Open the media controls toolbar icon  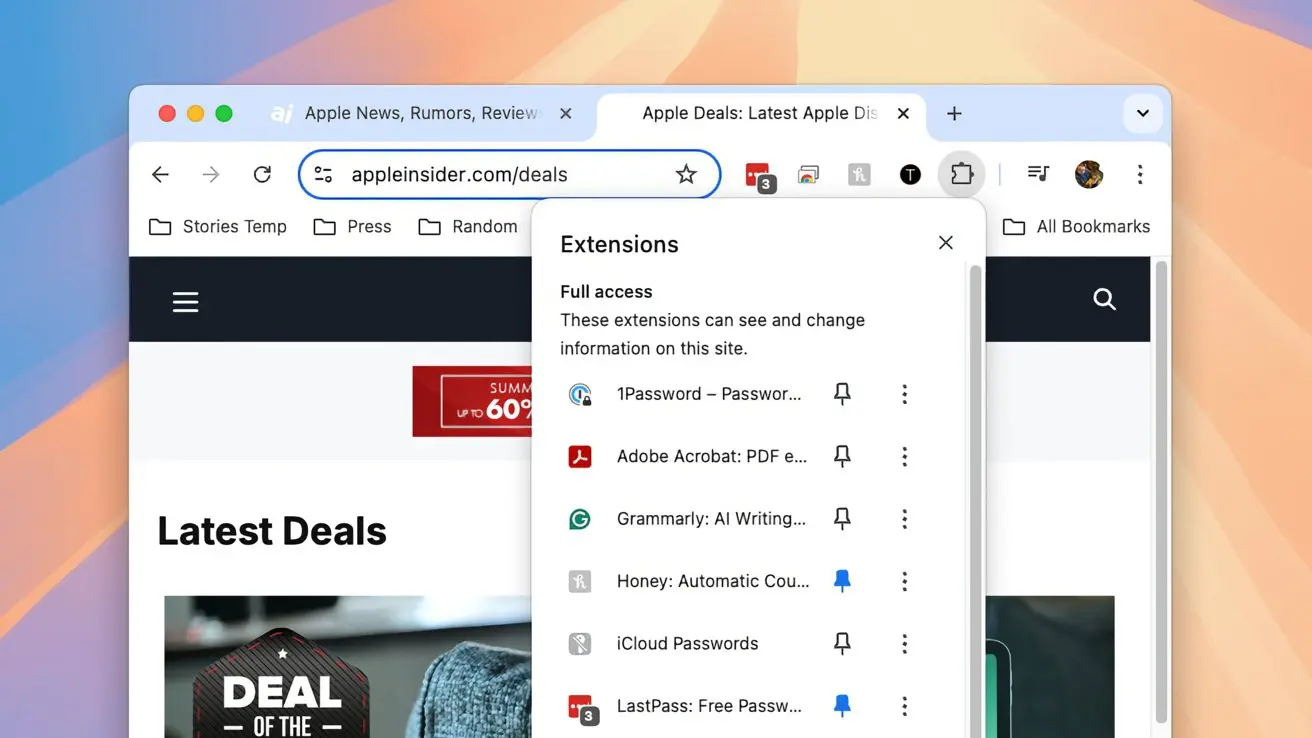[1038, 175]
